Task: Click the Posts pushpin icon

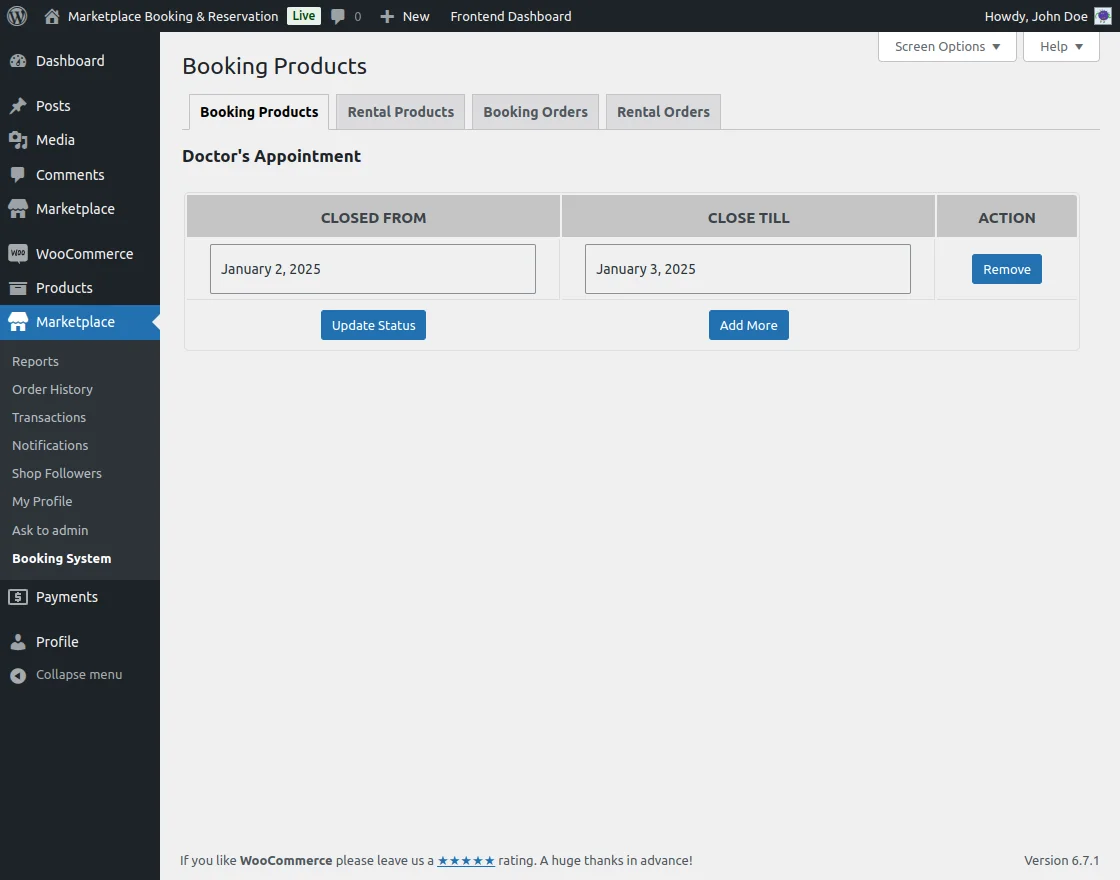Action: 18,106
